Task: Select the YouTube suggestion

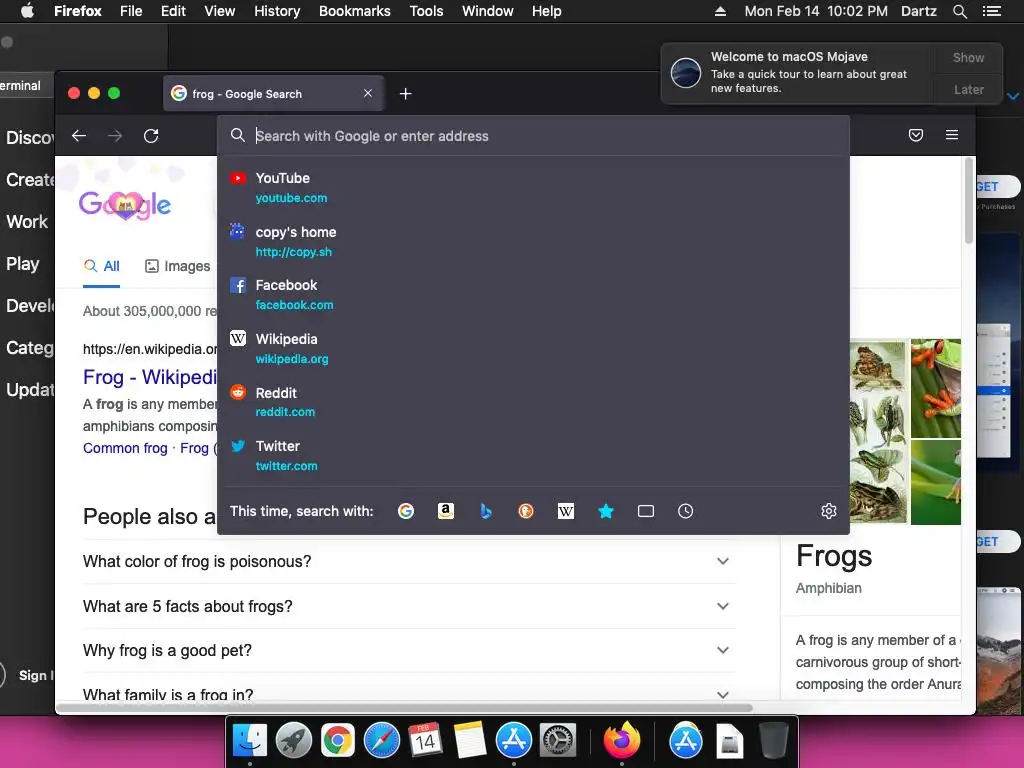Action: (x=533, y=187)
